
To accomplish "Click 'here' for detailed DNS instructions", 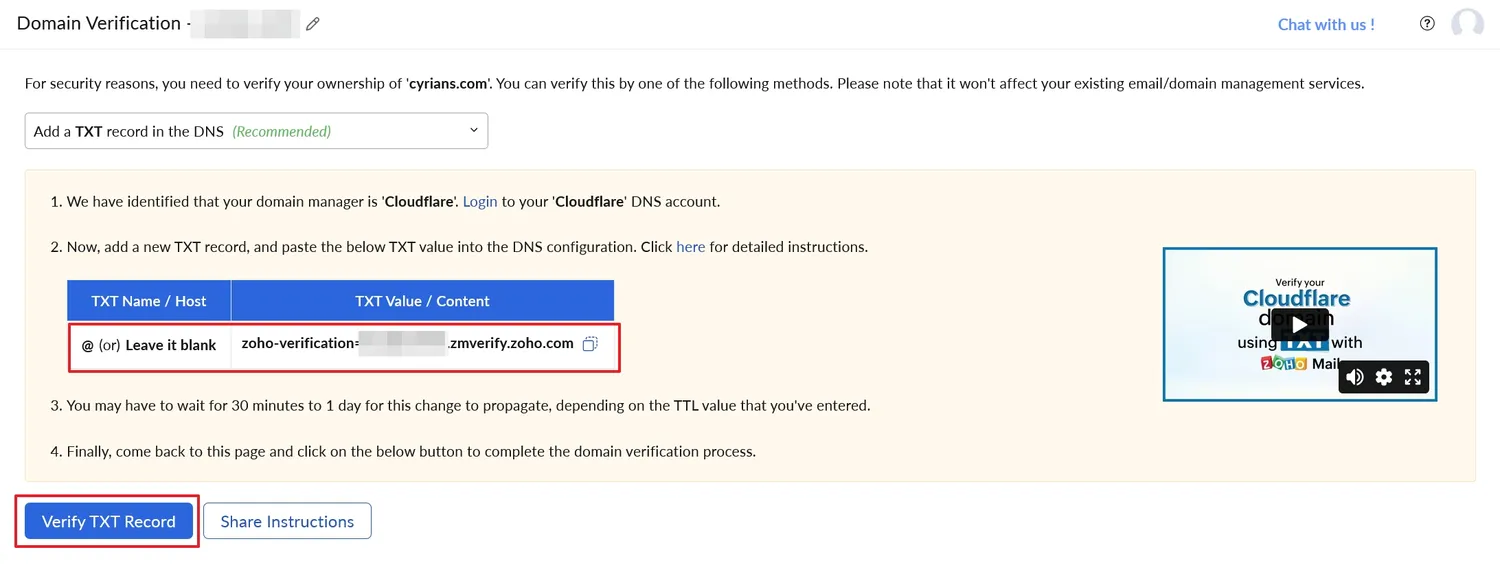I will 690,247.
